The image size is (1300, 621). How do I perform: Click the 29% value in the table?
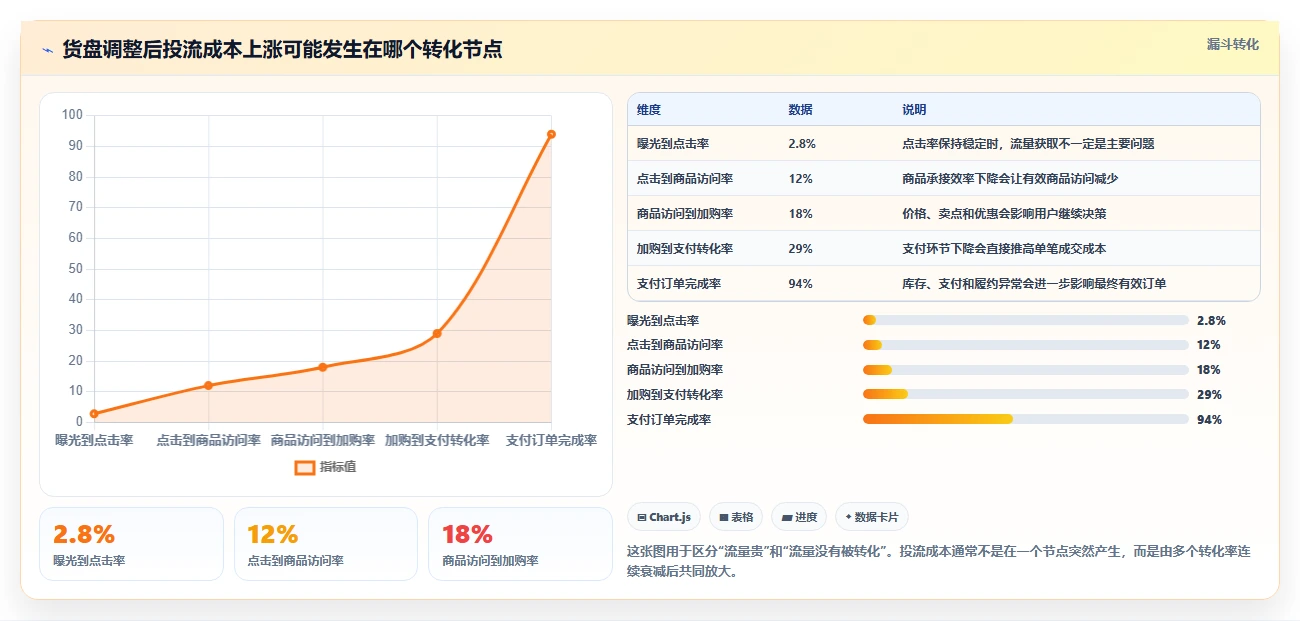[800, 249]
